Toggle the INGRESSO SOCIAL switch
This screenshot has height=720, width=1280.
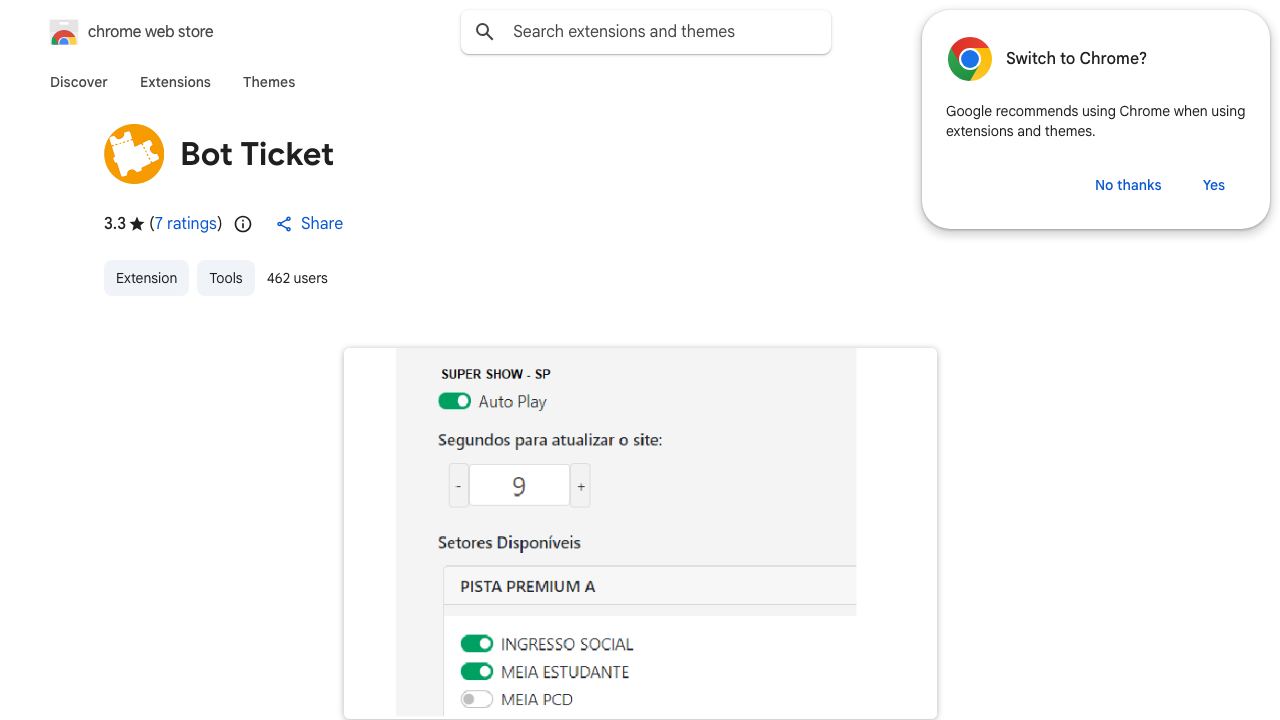point(477,643)
